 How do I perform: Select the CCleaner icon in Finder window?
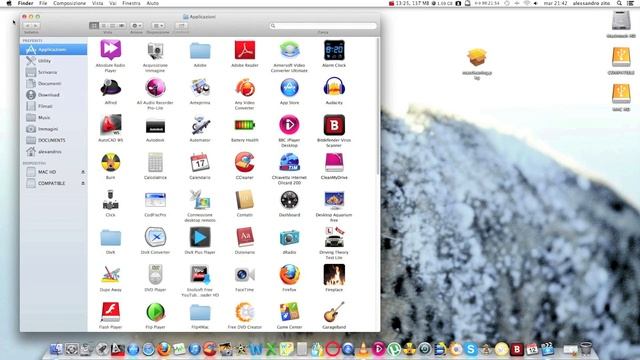tap(244, 162)
